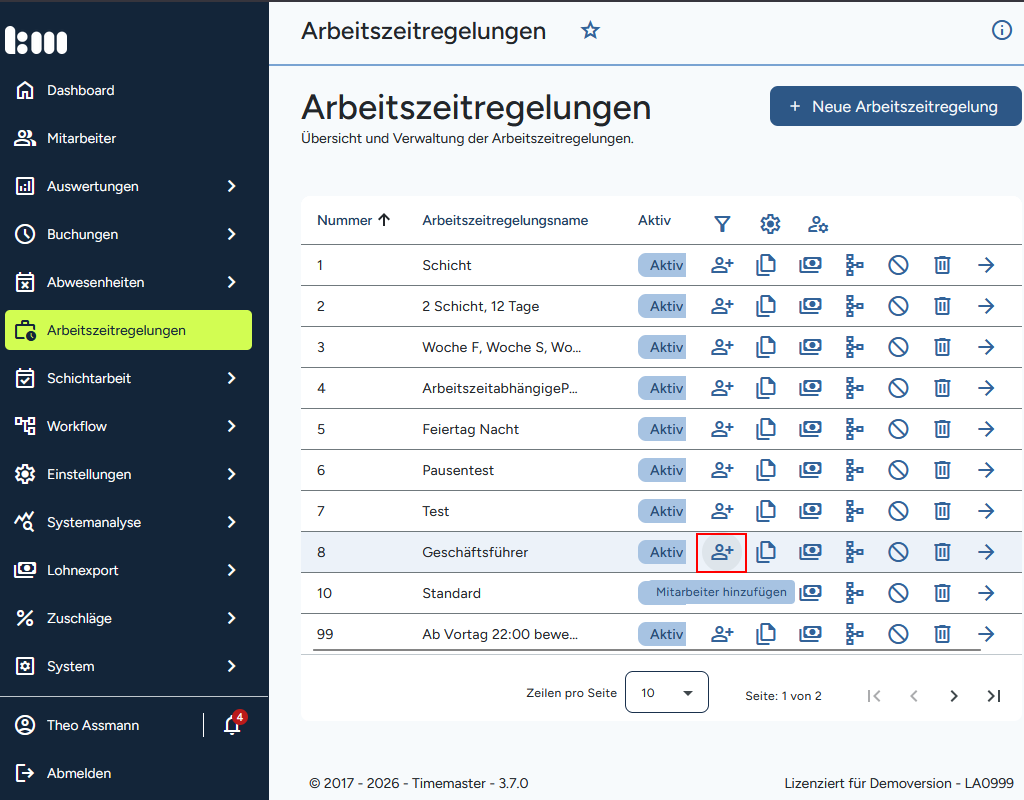Delete the Standard regulation
Screen dimensions: 1024x800
pos(942,593)
